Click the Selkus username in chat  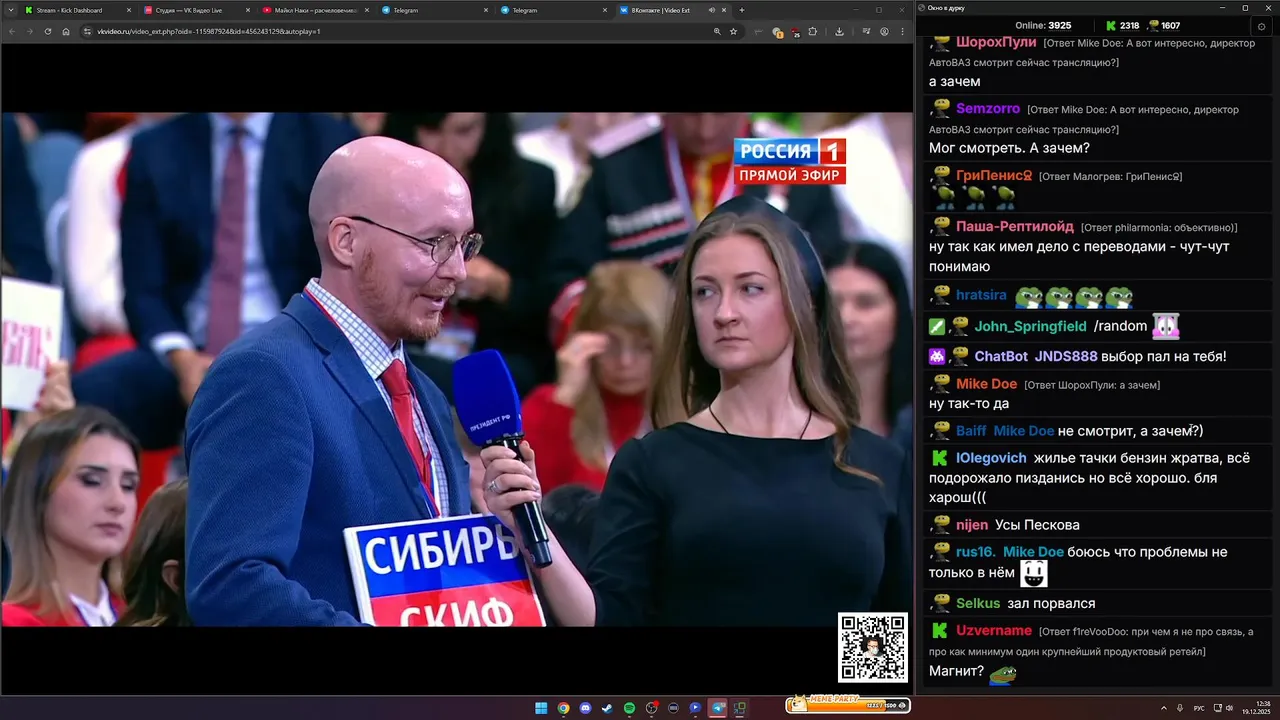coord(978,603)
